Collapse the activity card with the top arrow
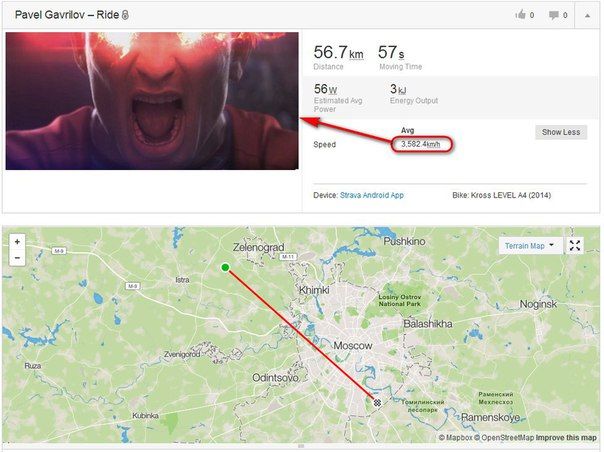 [x=587, y=15]
